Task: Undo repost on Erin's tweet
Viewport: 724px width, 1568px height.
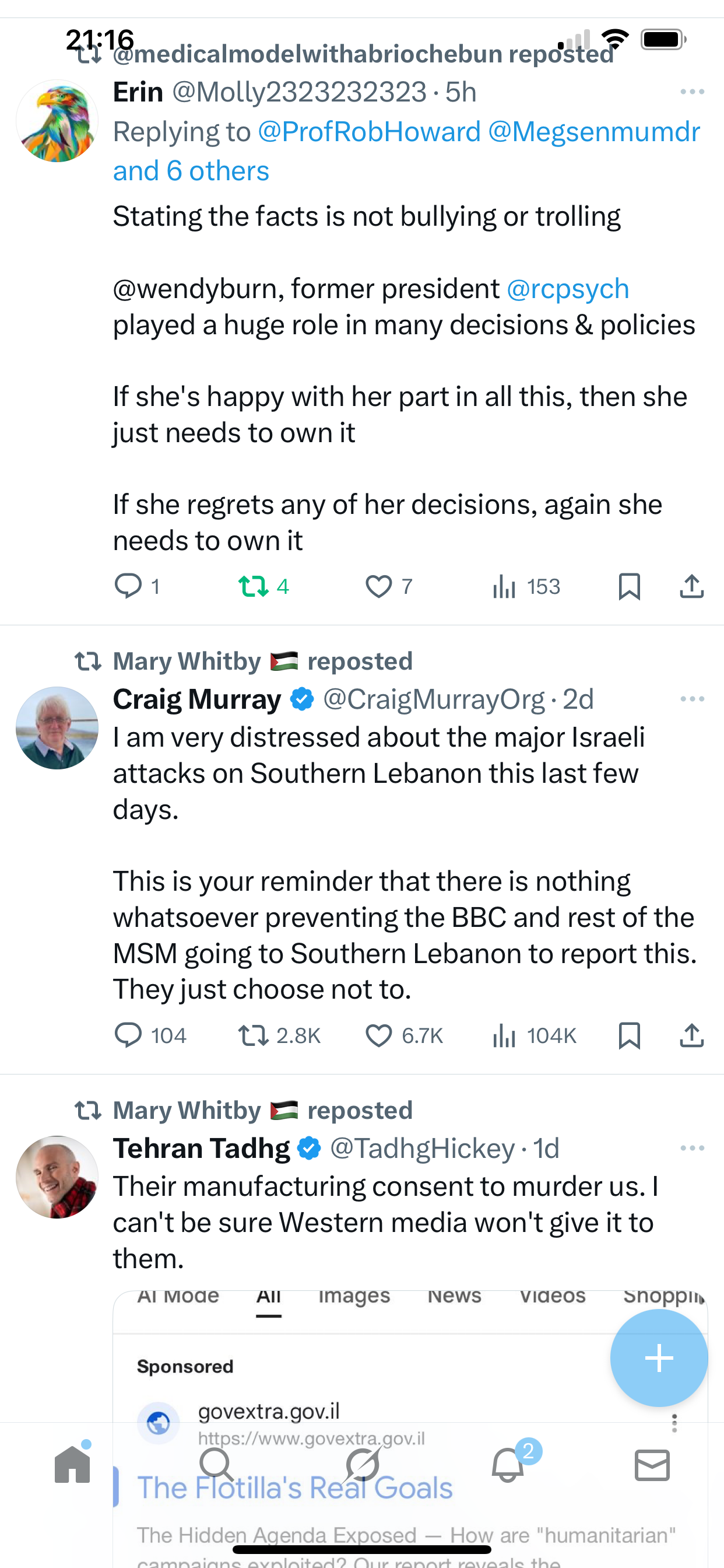Action: pyautogui.click(x=253, y=586)
